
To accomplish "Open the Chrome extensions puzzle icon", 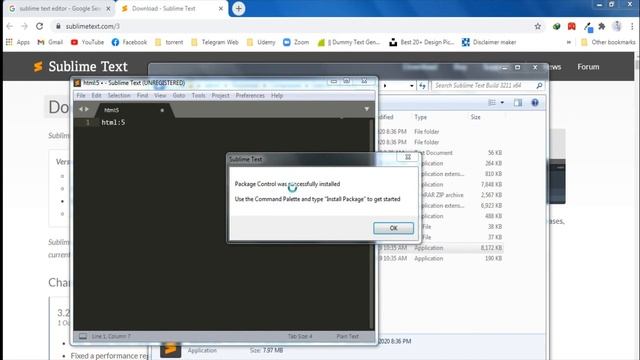I will click(x=602, y=26).
